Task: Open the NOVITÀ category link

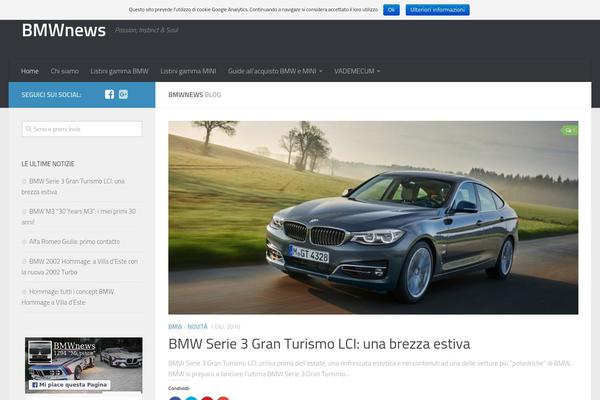Action: click(197, 327)
